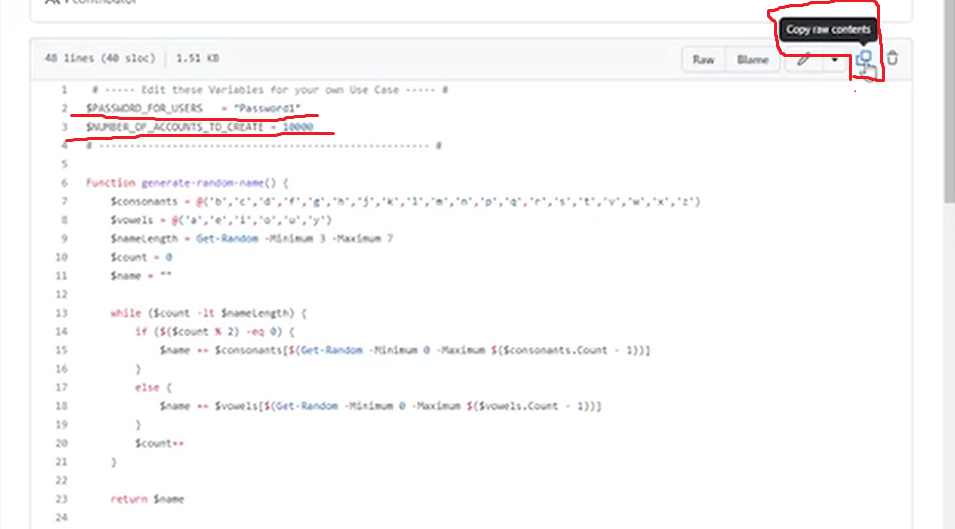Click the $NUMBER_OF_ACCOUNTS_TO_CREATE variable

(x=175, y=127)
